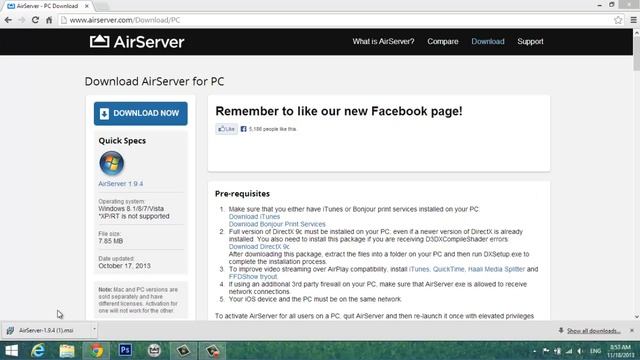Click the Facebook Like button
This screenshot has height=360, width=640.
pos(227,129)
